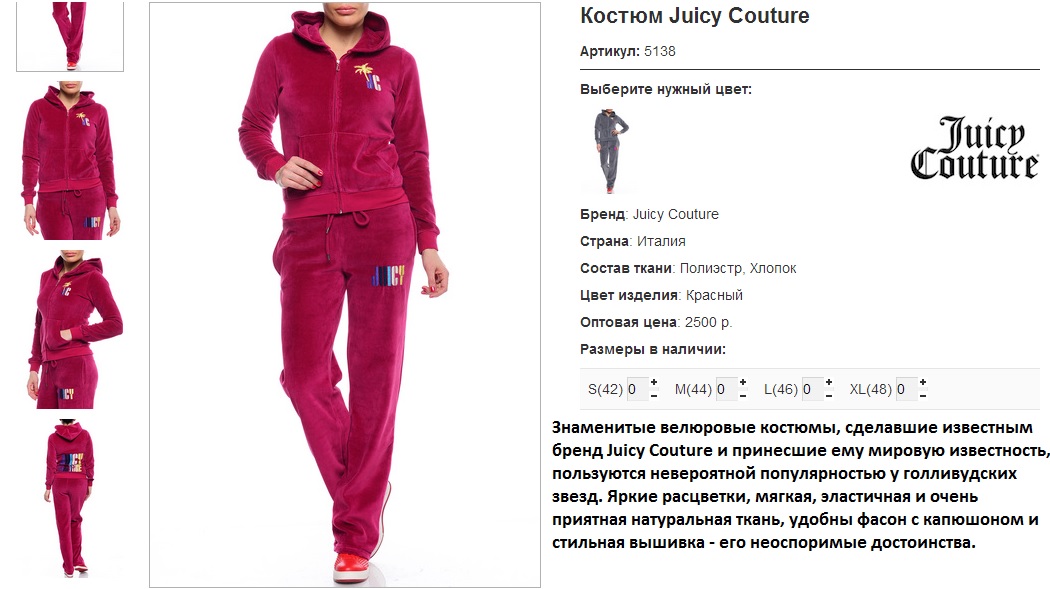Screen dimensions: 1050x589
Task: Click the Костюм Juicy Couture title
Action: [x=694, y=15]
